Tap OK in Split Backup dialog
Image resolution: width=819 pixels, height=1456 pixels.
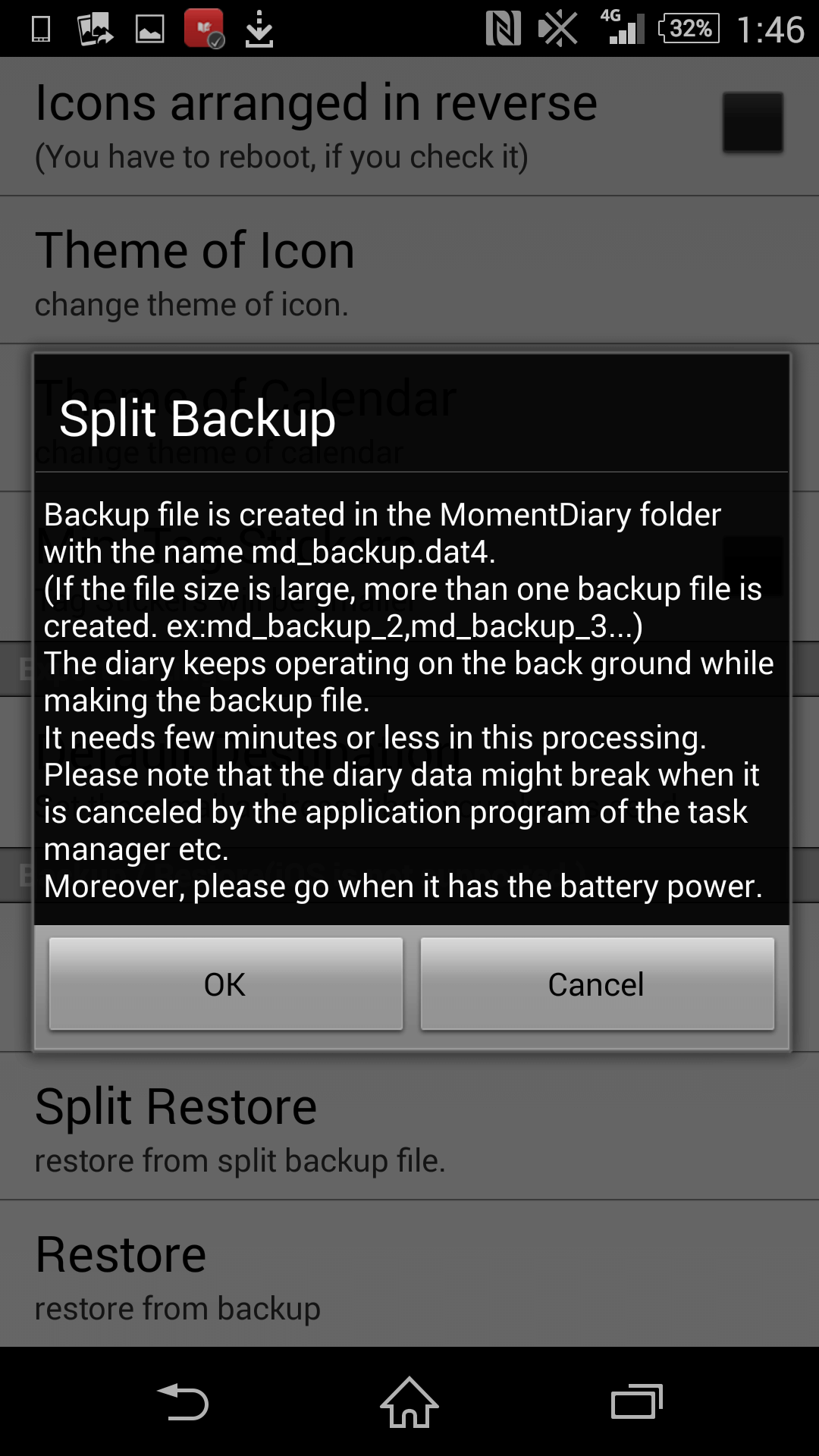tap(225, 984)
